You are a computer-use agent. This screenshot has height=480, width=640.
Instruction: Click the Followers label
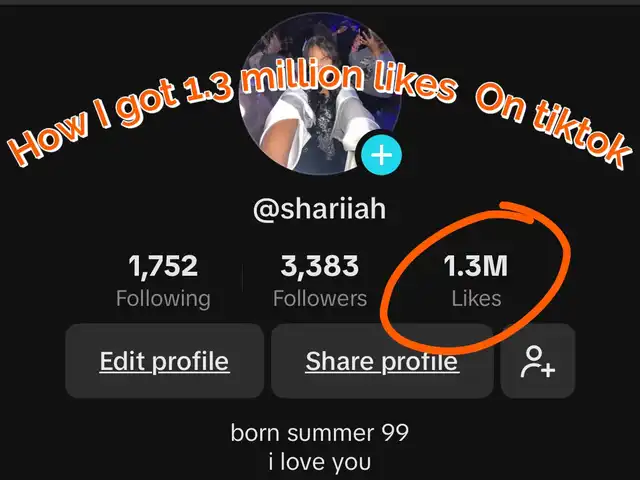(320, 299)
